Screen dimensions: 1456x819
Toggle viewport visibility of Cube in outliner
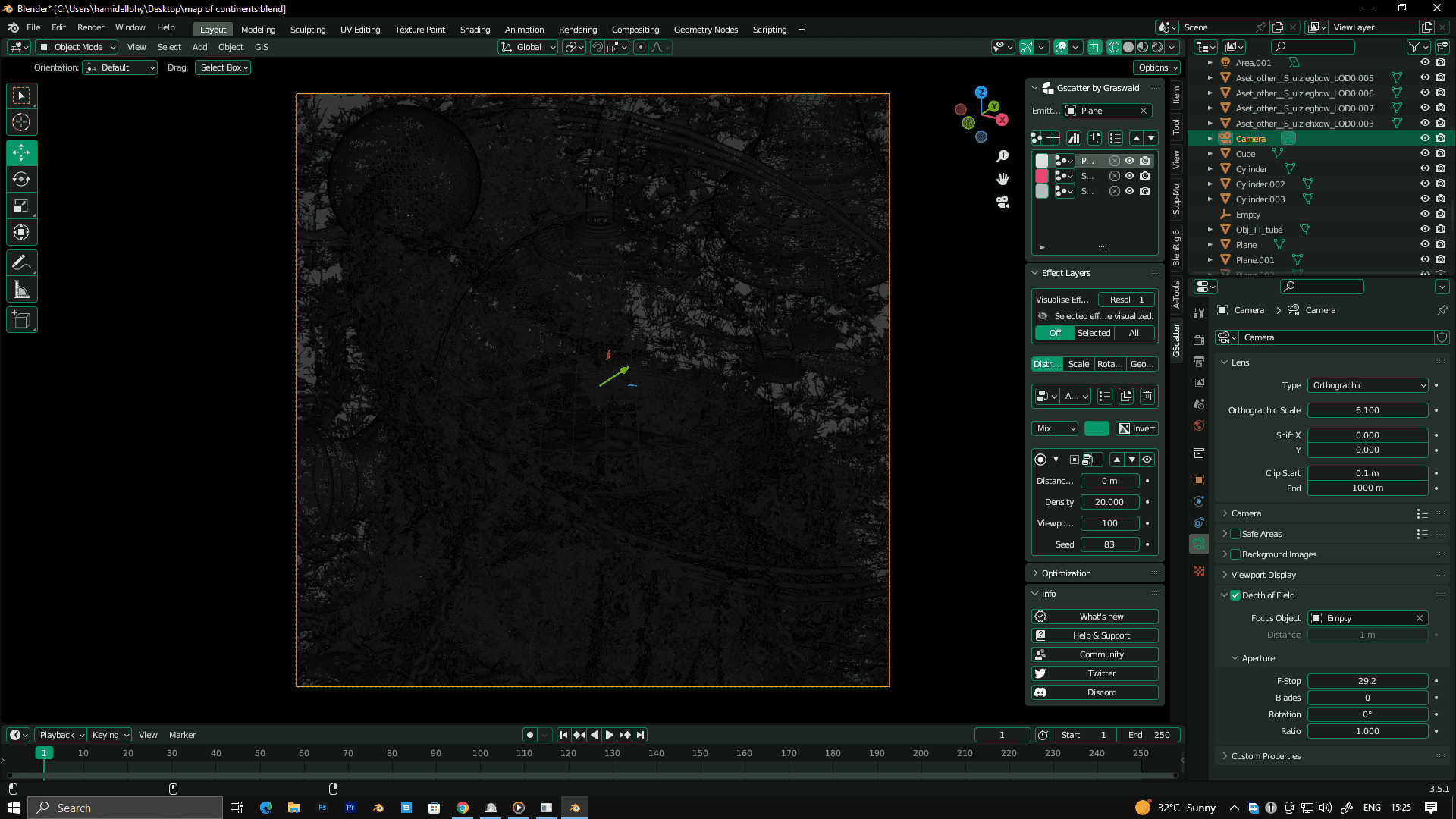coord(1425,153)
